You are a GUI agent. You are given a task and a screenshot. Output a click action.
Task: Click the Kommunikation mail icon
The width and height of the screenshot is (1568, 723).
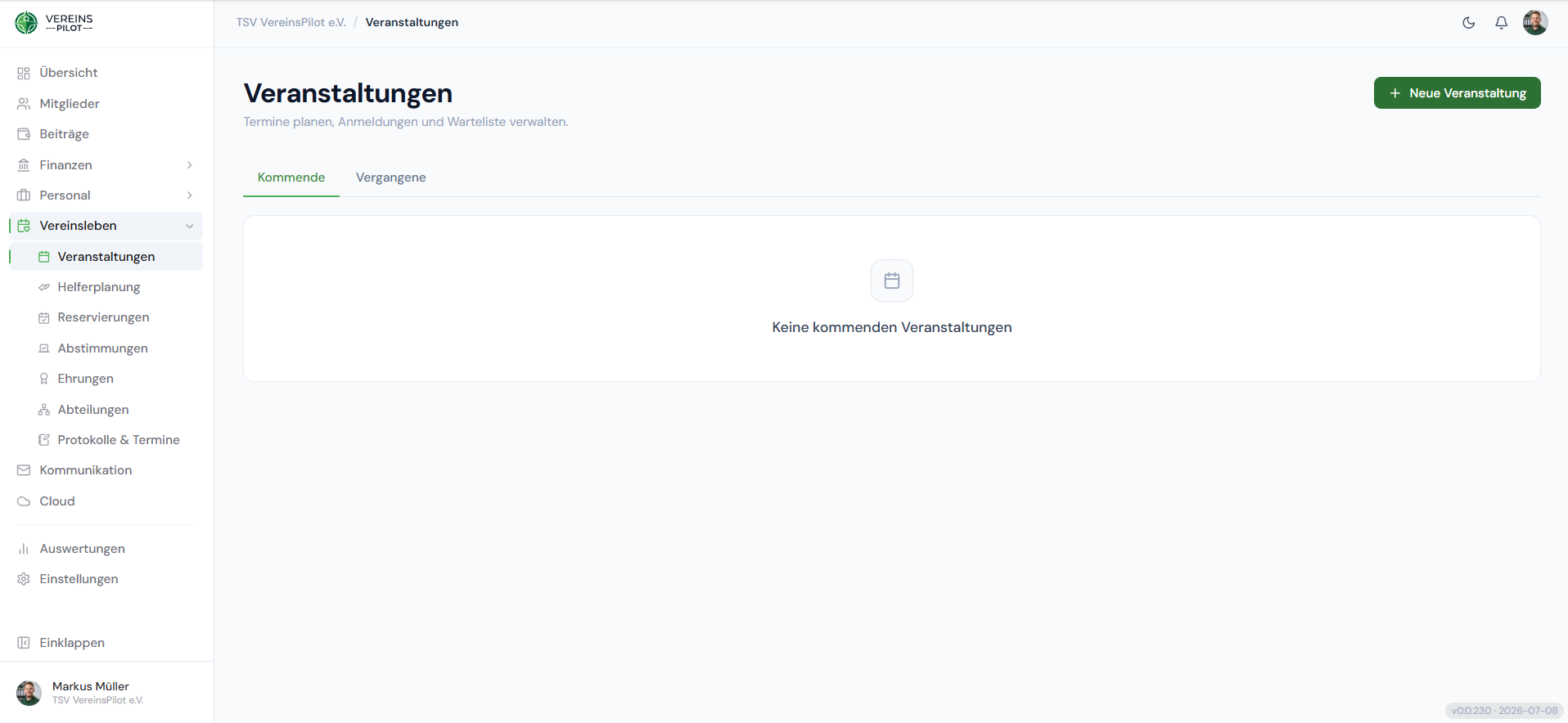pos(24,470)
